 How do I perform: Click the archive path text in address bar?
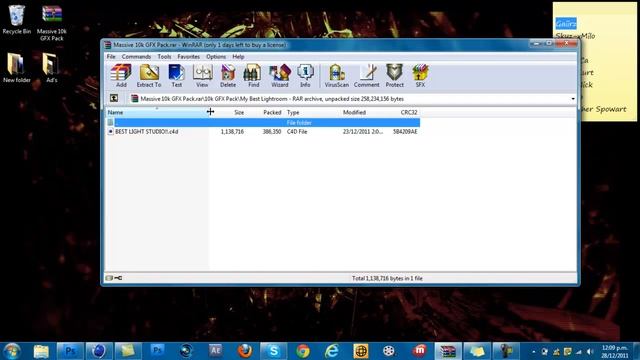coord(272,99)
